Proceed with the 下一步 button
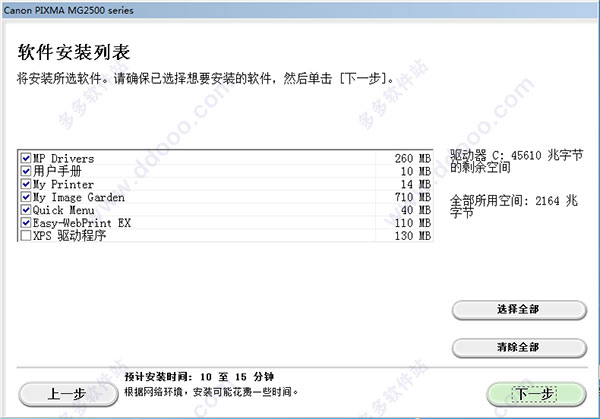Screen dimensions: 600x419 coord(536,394)
